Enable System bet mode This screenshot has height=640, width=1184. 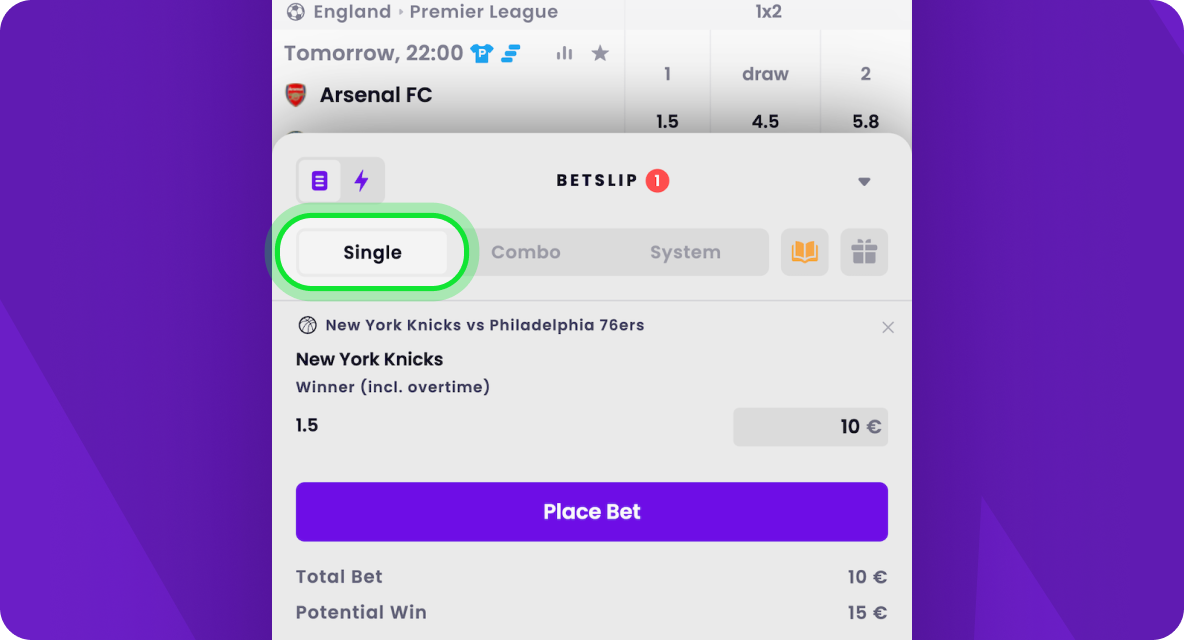click(x=685, y=252)
